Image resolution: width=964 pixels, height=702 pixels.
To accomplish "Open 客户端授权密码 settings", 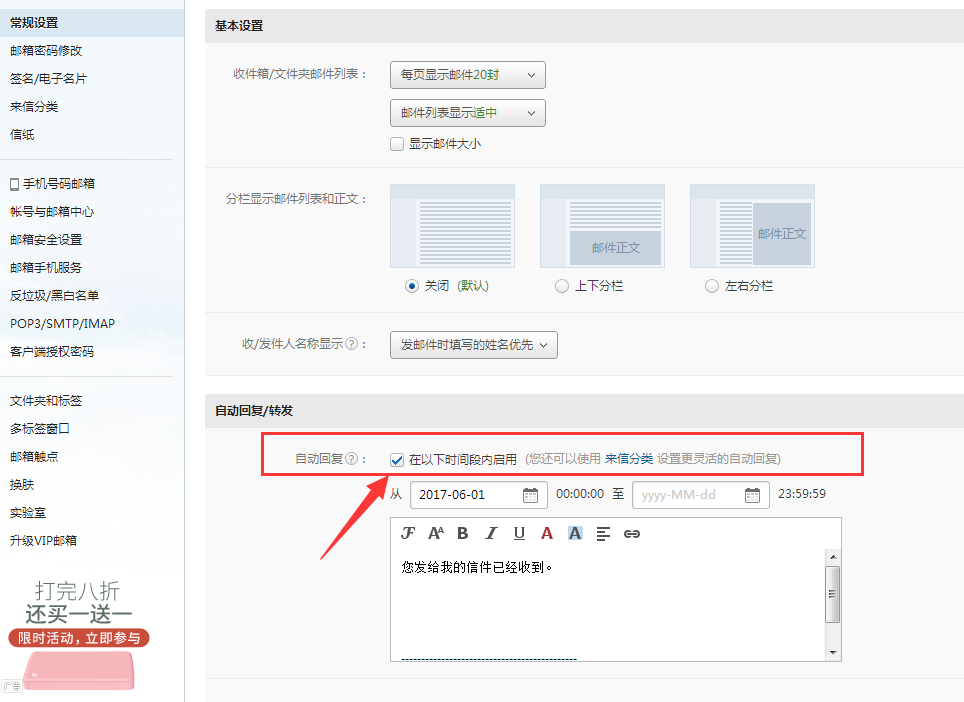I will pyautogui.click(x=52, y=352).
